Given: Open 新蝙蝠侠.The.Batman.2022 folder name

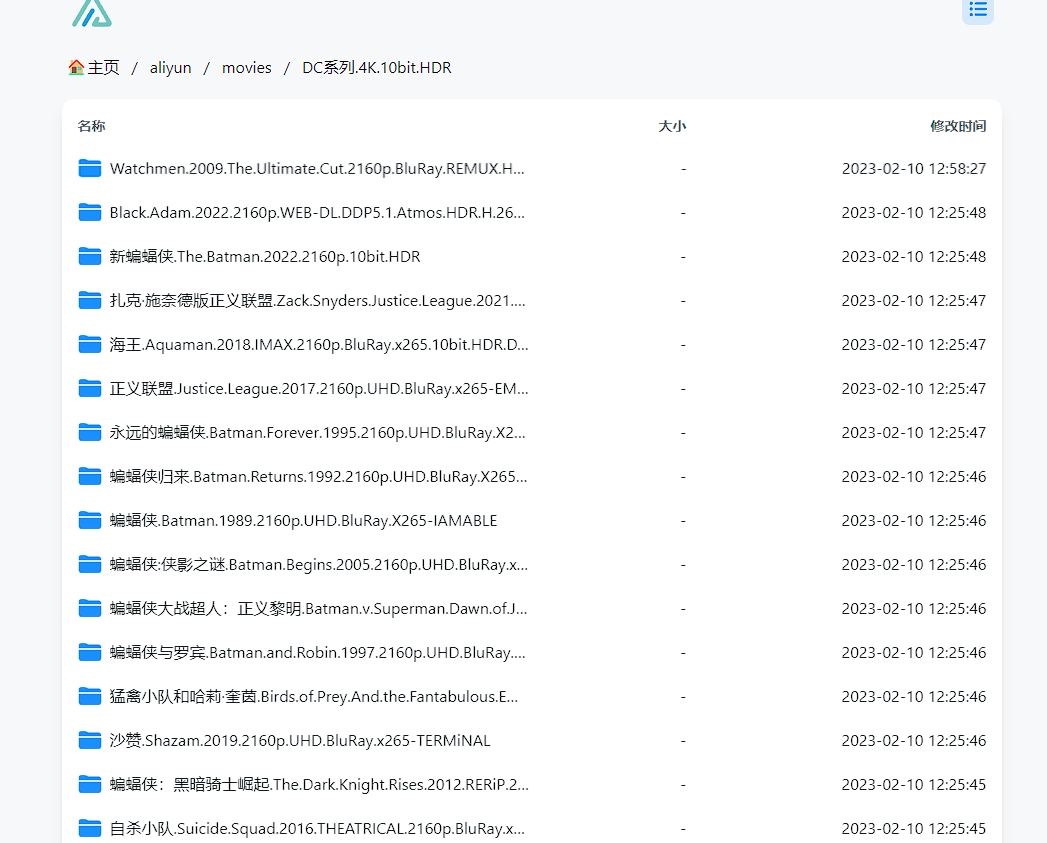Looking at the screenshot, I should coord(265,257).
